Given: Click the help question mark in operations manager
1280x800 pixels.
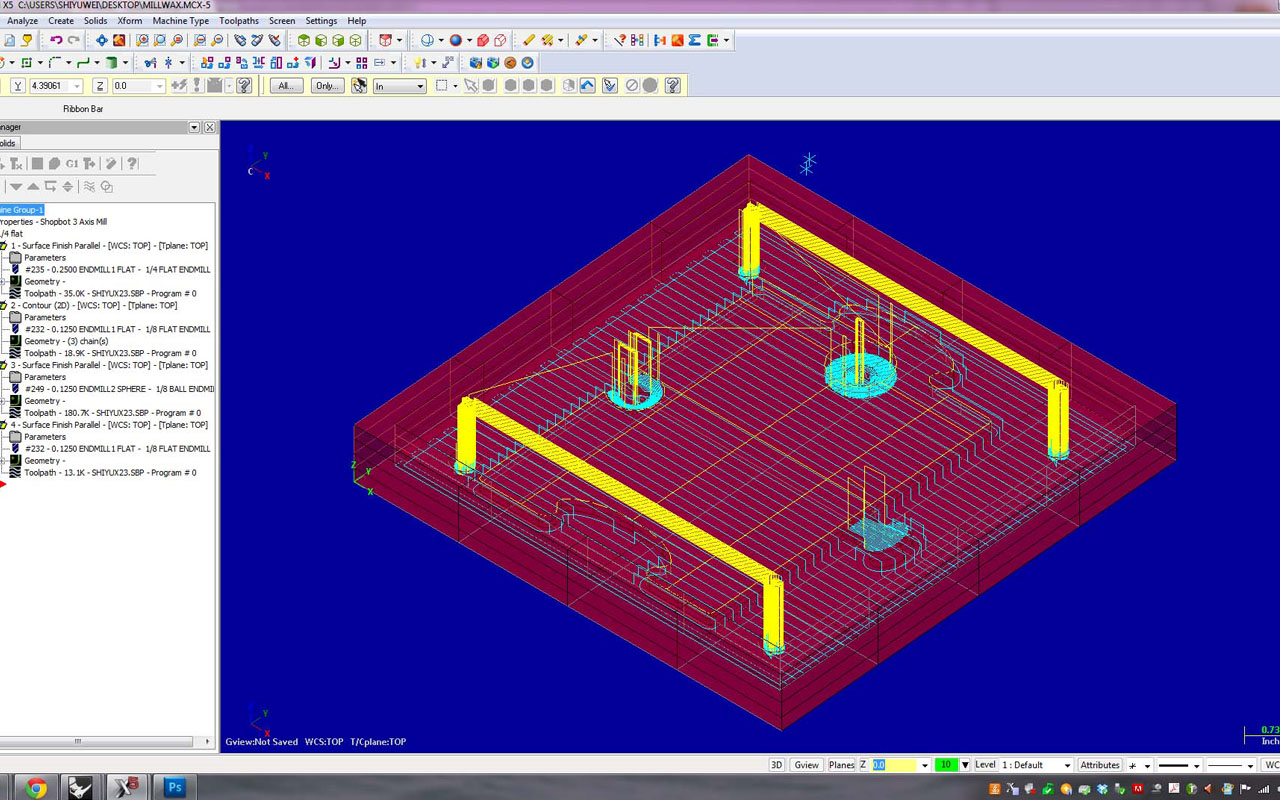Looking at the screenshot, I should coord(132,163).
